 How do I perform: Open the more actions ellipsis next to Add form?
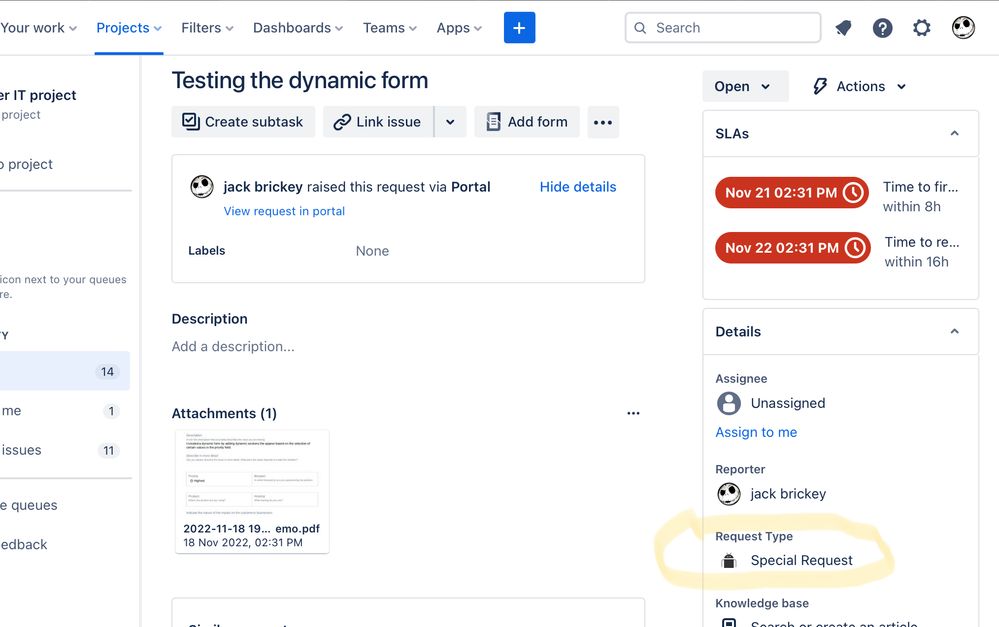point(603,122)
